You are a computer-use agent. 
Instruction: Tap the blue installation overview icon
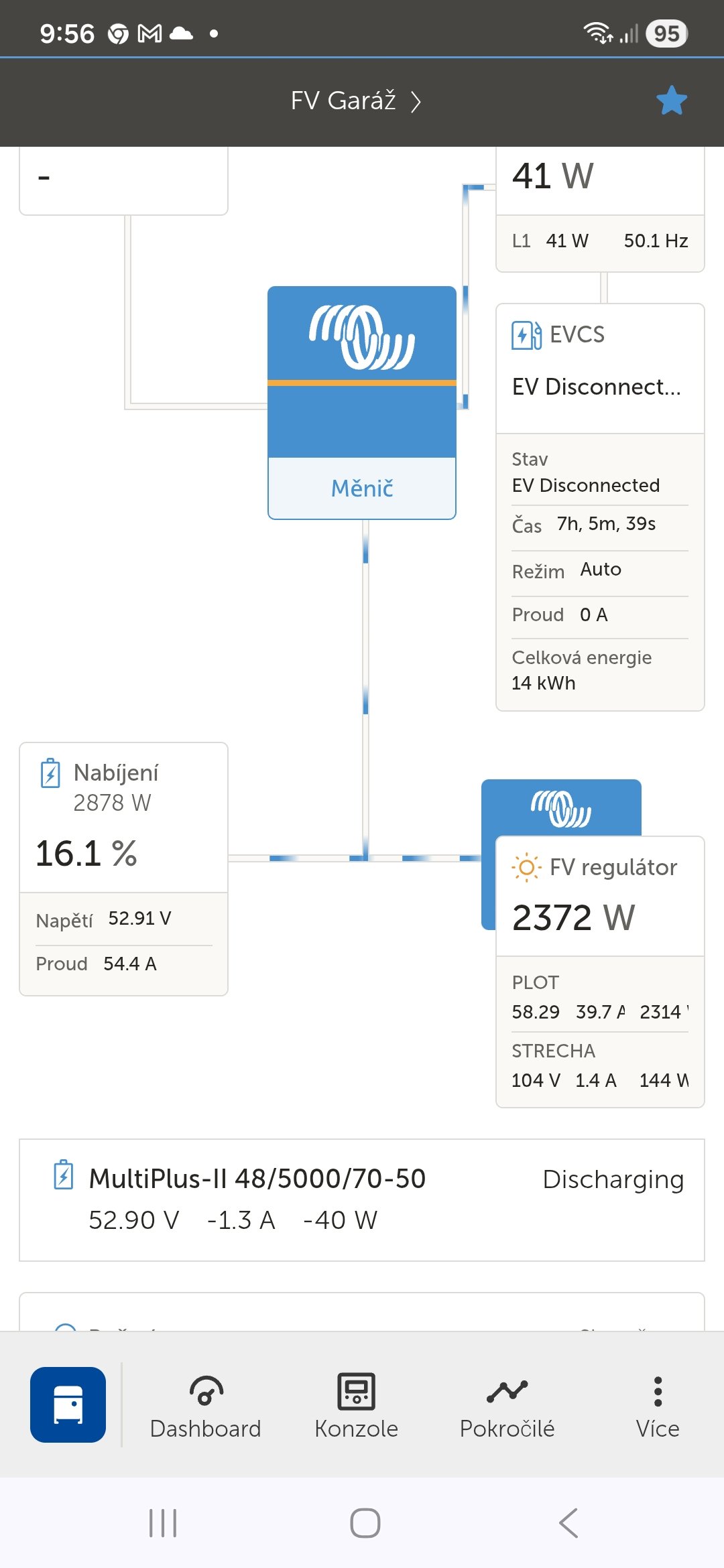coord(68,1404)
